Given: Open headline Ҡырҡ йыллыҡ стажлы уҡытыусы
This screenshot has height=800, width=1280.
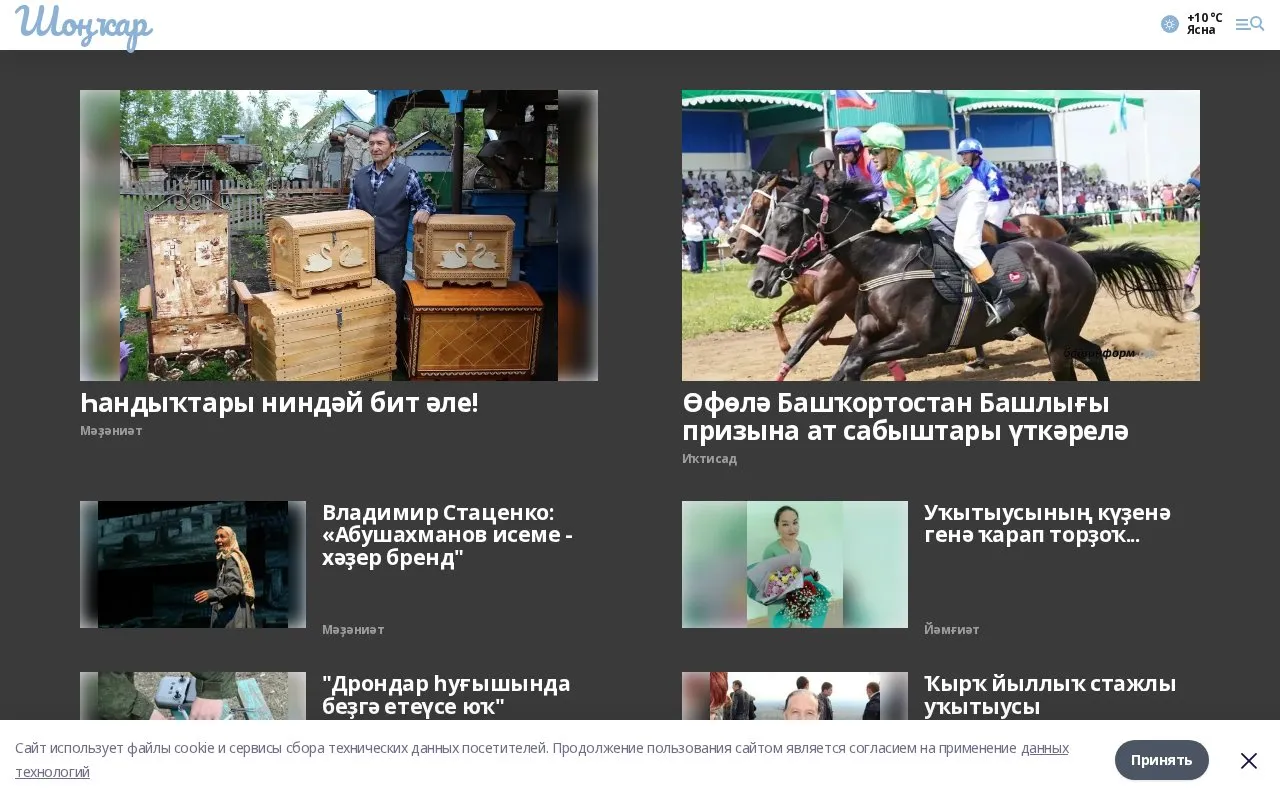Looking at the screenshot, I should point(1050,695).
